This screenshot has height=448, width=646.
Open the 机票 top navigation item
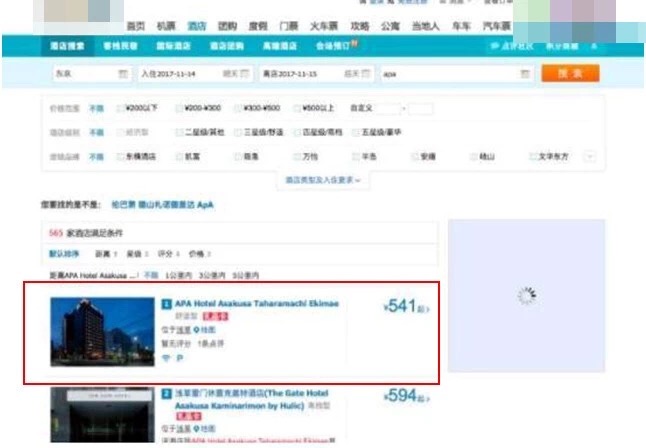[x=166, y=26]
